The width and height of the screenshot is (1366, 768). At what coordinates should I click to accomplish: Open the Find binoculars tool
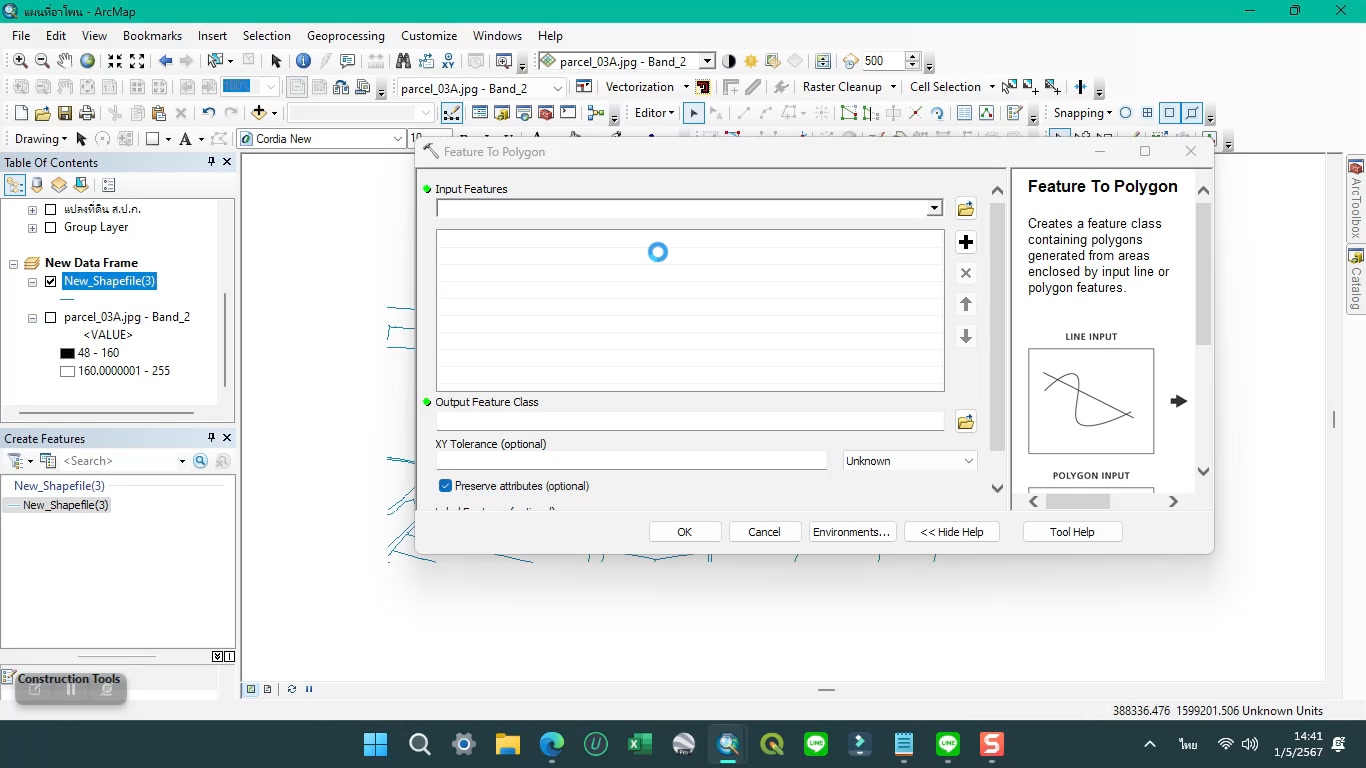403,61
